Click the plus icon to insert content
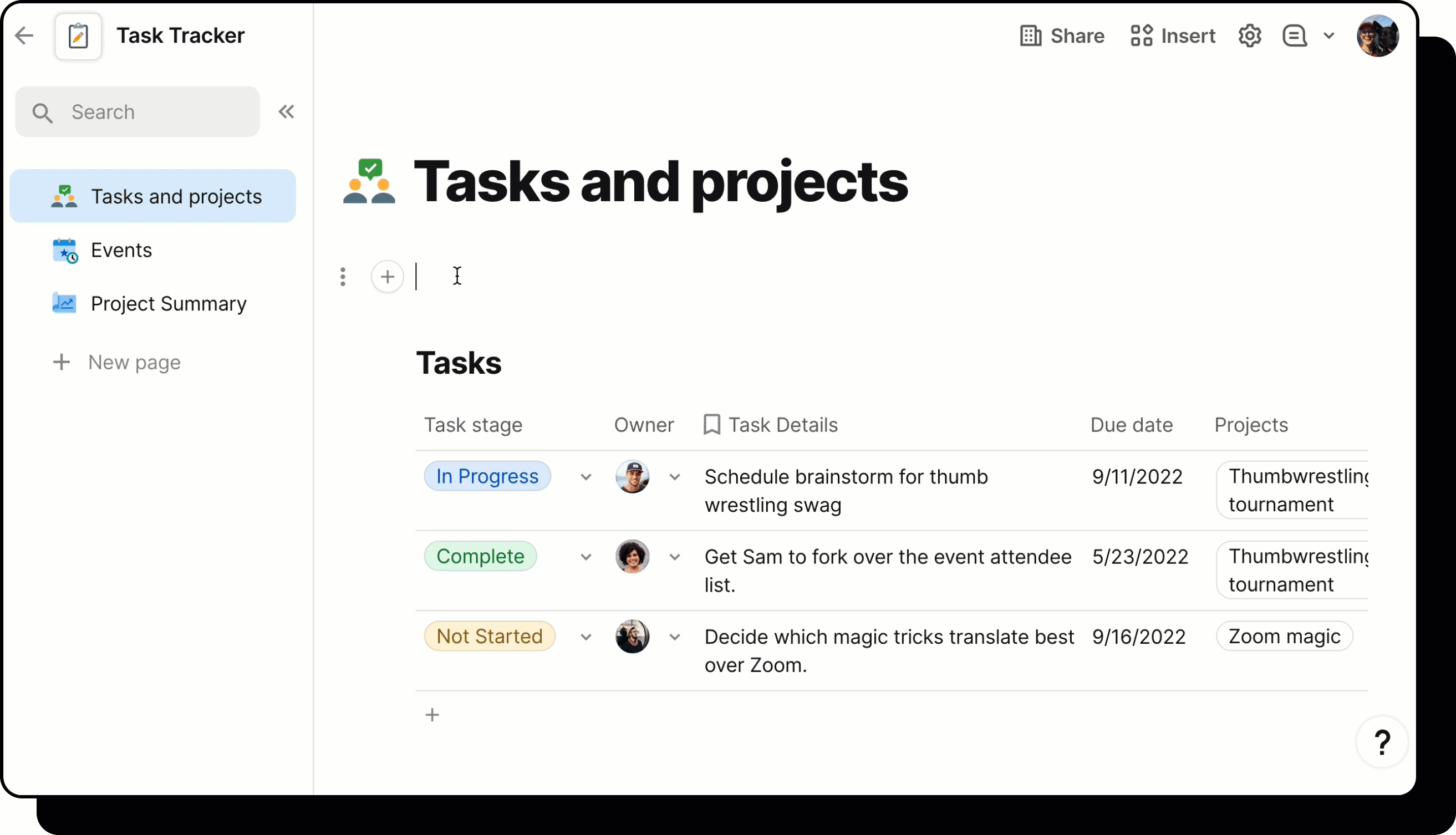 pyautogui.click(x=387, y=277)
